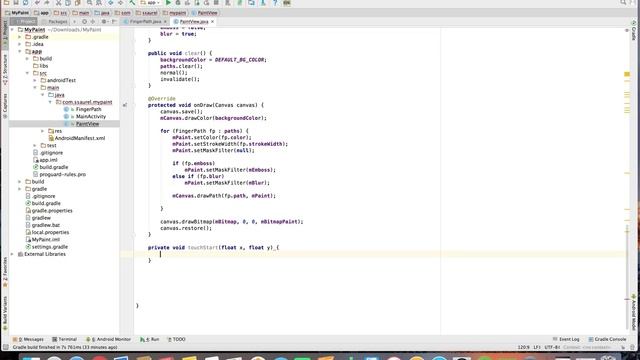Click the green Run app button
Viewport: 640px width, 360px height.
click(x=168, y=2)
